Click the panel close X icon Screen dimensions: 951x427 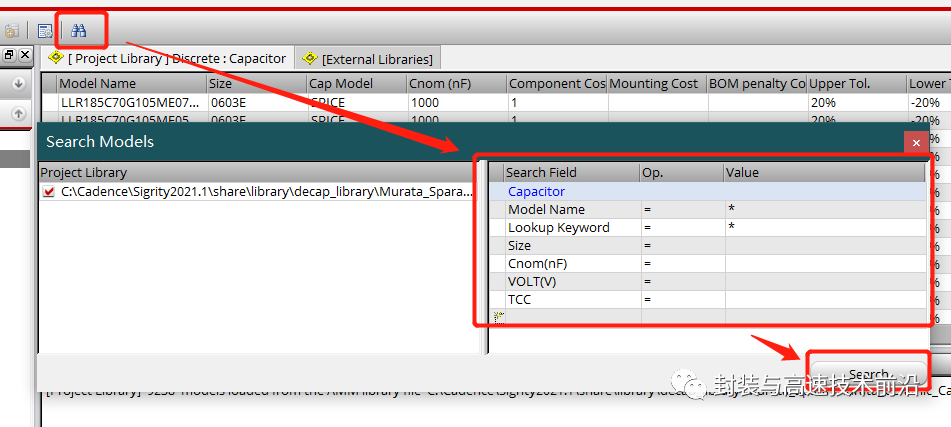point(24,55)
